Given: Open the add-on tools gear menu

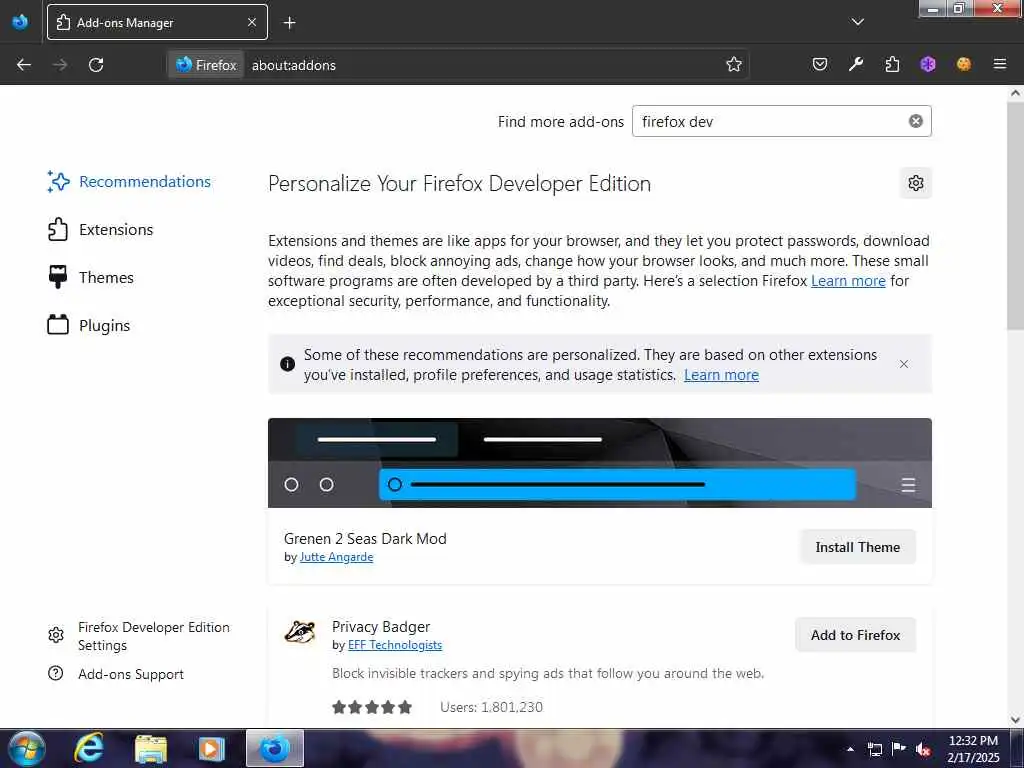Looking at the screenshot, I should point(916,183).
